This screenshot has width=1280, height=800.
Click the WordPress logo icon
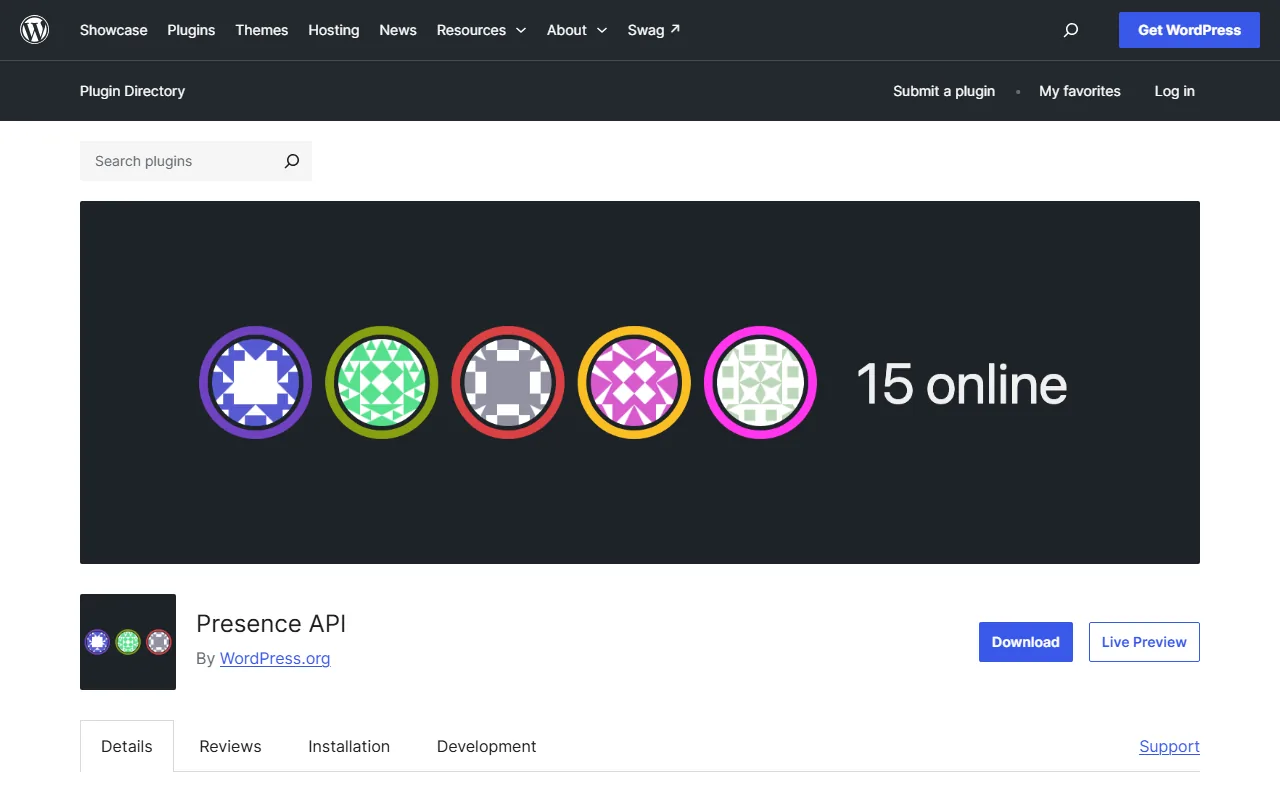(35, 30)
